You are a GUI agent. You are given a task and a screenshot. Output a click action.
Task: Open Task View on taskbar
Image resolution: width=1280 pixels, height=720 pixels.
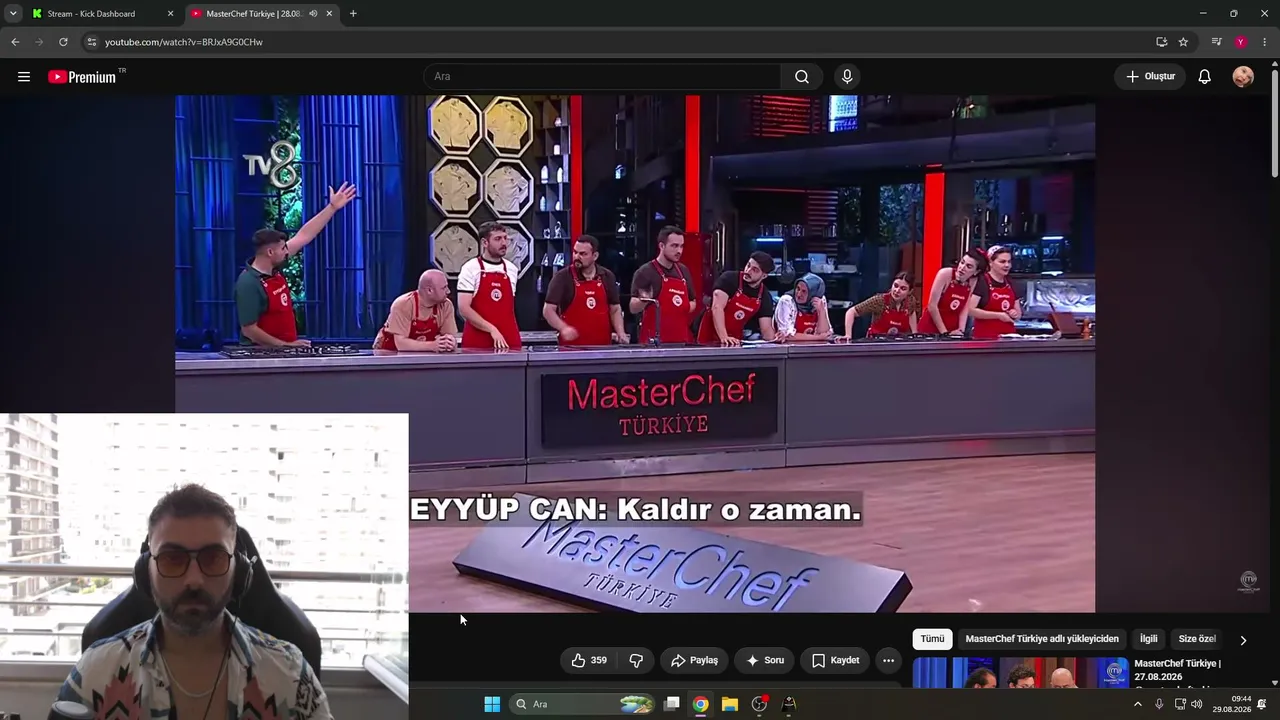(x=672, y=704)
